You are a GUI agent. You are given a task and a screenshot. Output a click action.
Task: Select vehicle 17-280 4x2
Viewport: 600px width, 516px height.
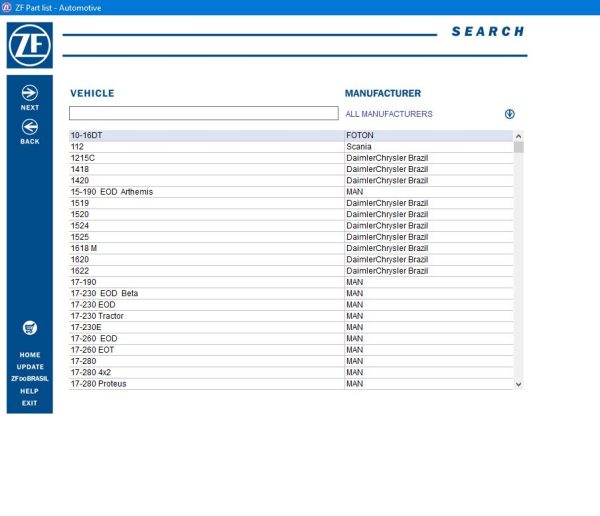(291, 372)
